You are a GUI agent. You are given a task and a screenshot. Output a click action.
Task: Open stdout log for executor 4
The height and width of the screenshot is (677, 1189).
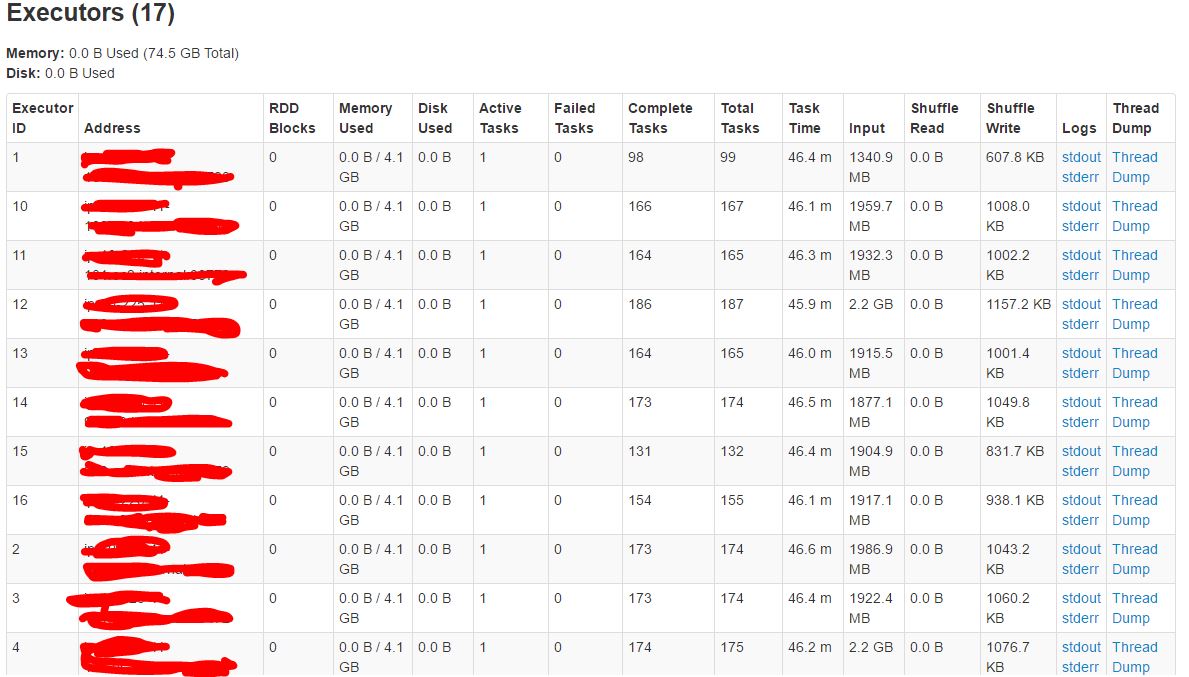click(1080, 647)
